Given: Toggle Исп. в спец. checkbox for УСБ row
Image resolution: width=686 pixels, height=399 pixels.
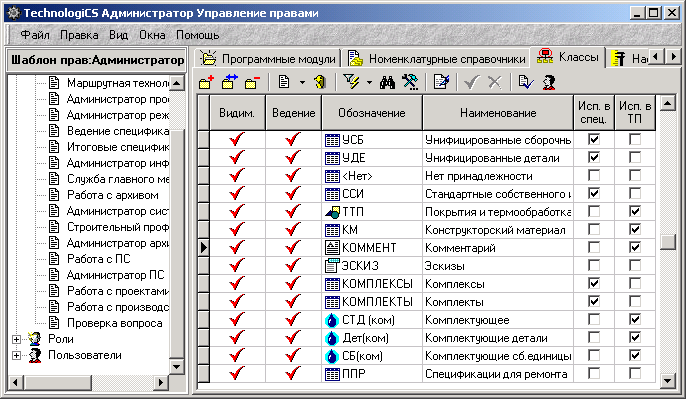Looking at the screenshot, I should point(594,140).
